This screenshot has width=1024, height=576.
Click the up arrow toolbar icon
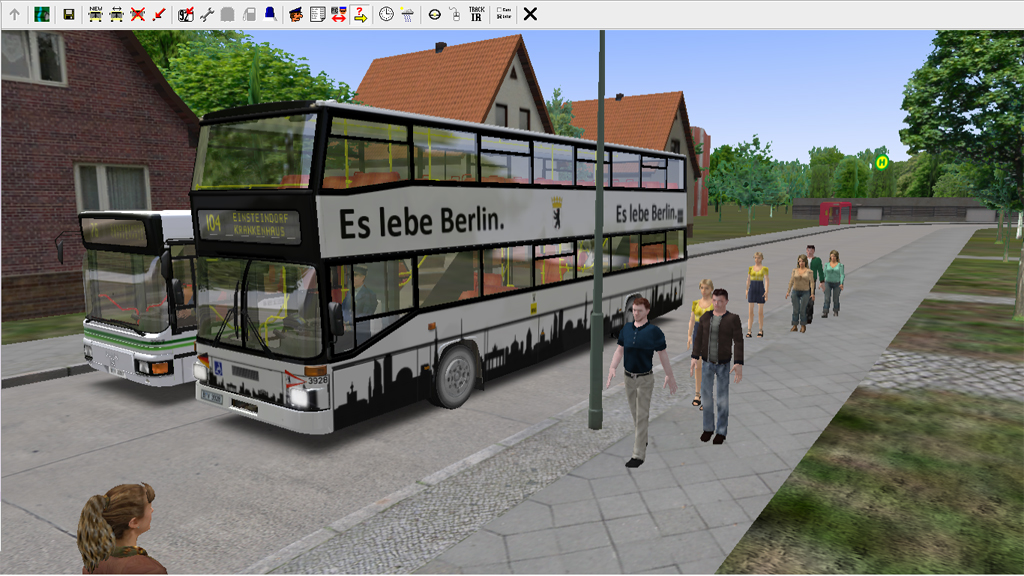tap(14, 14)
